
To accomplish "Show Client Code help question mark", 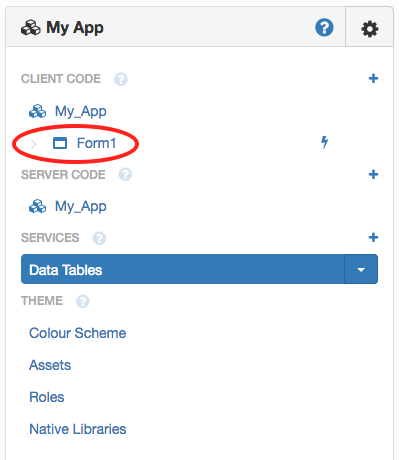I will (x=121, y=79).
